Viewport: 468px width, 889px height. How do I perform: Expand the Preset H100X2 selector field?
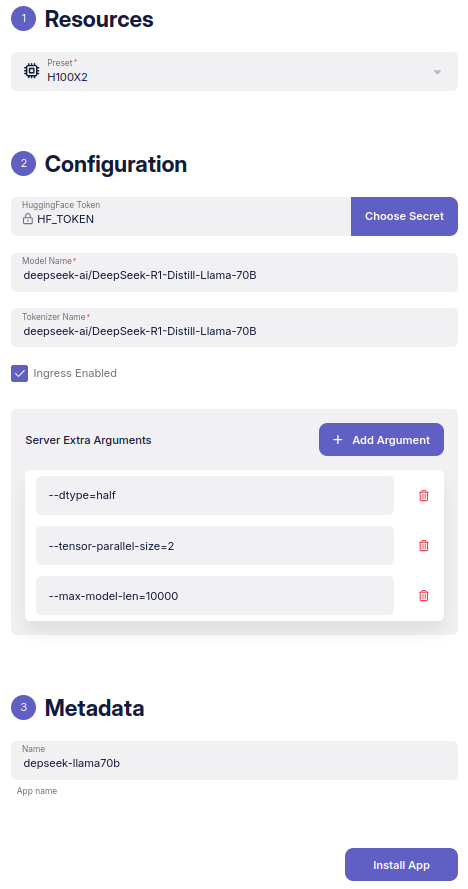(x=234, y=71)
